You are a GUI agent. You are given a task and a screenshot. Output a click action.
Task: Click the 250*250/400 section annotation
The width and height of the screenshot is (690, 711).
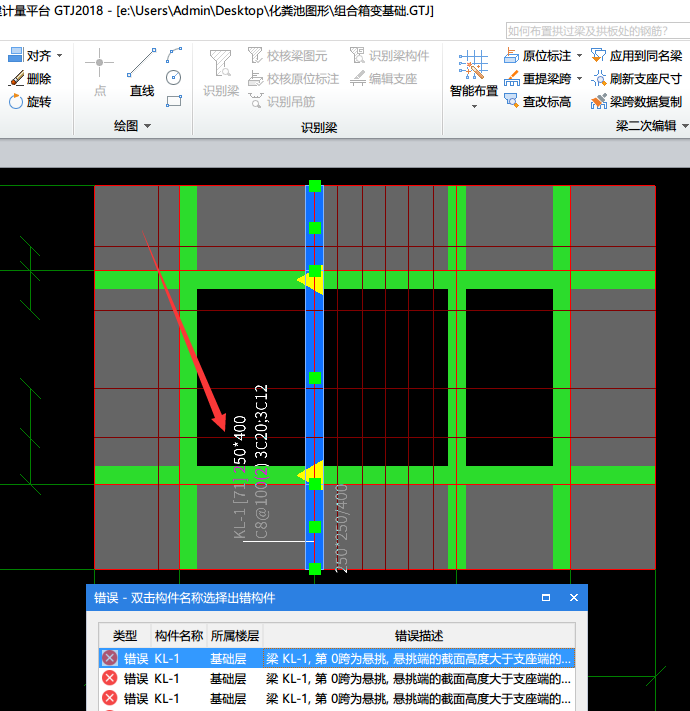[x=341, y=529]
